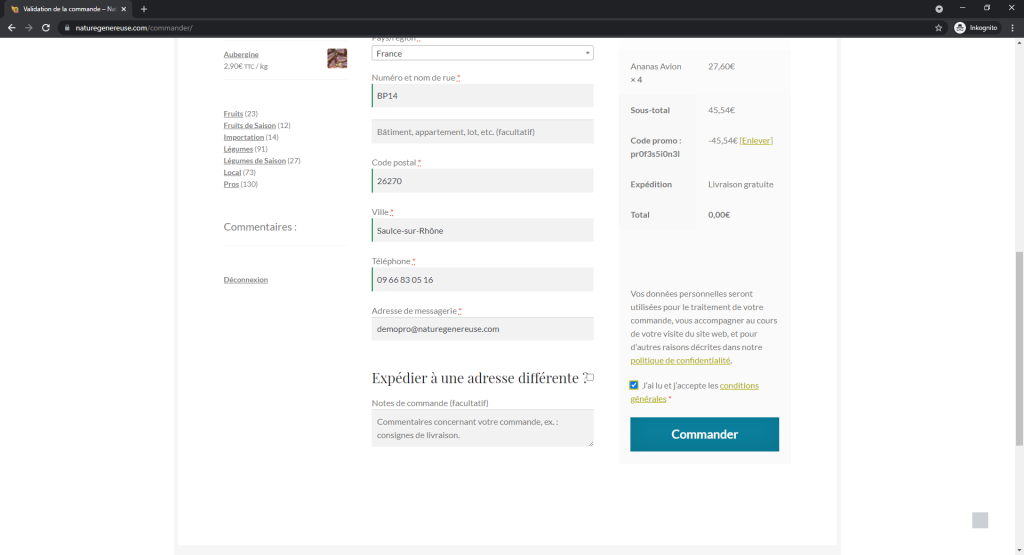Click the grey back-to-top square button
Viewport: 1024px width, 555px height.
point(980,520)
